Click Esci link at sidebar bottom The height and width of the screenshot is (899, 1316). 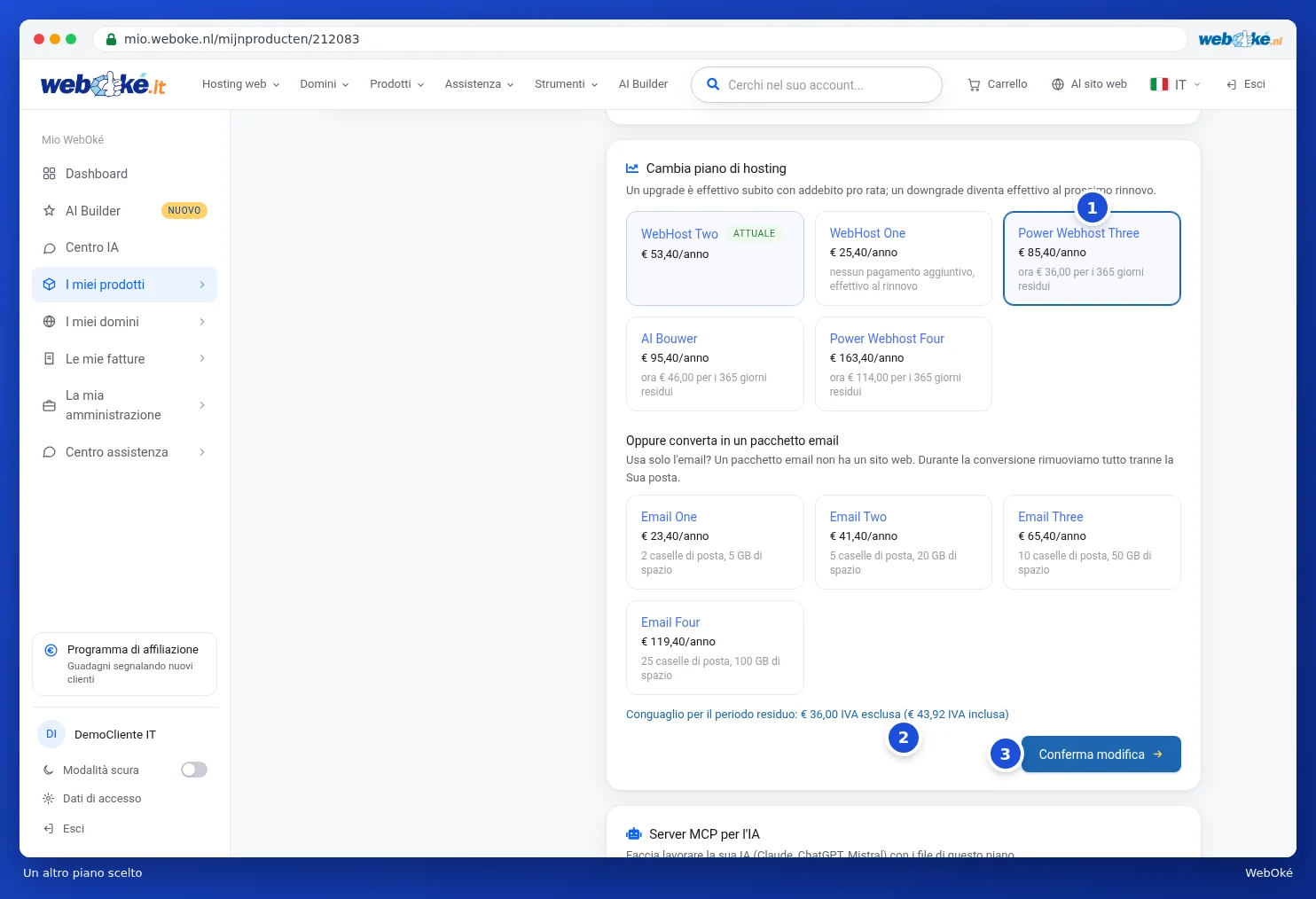pyautogui.click(x=64, y=829)
